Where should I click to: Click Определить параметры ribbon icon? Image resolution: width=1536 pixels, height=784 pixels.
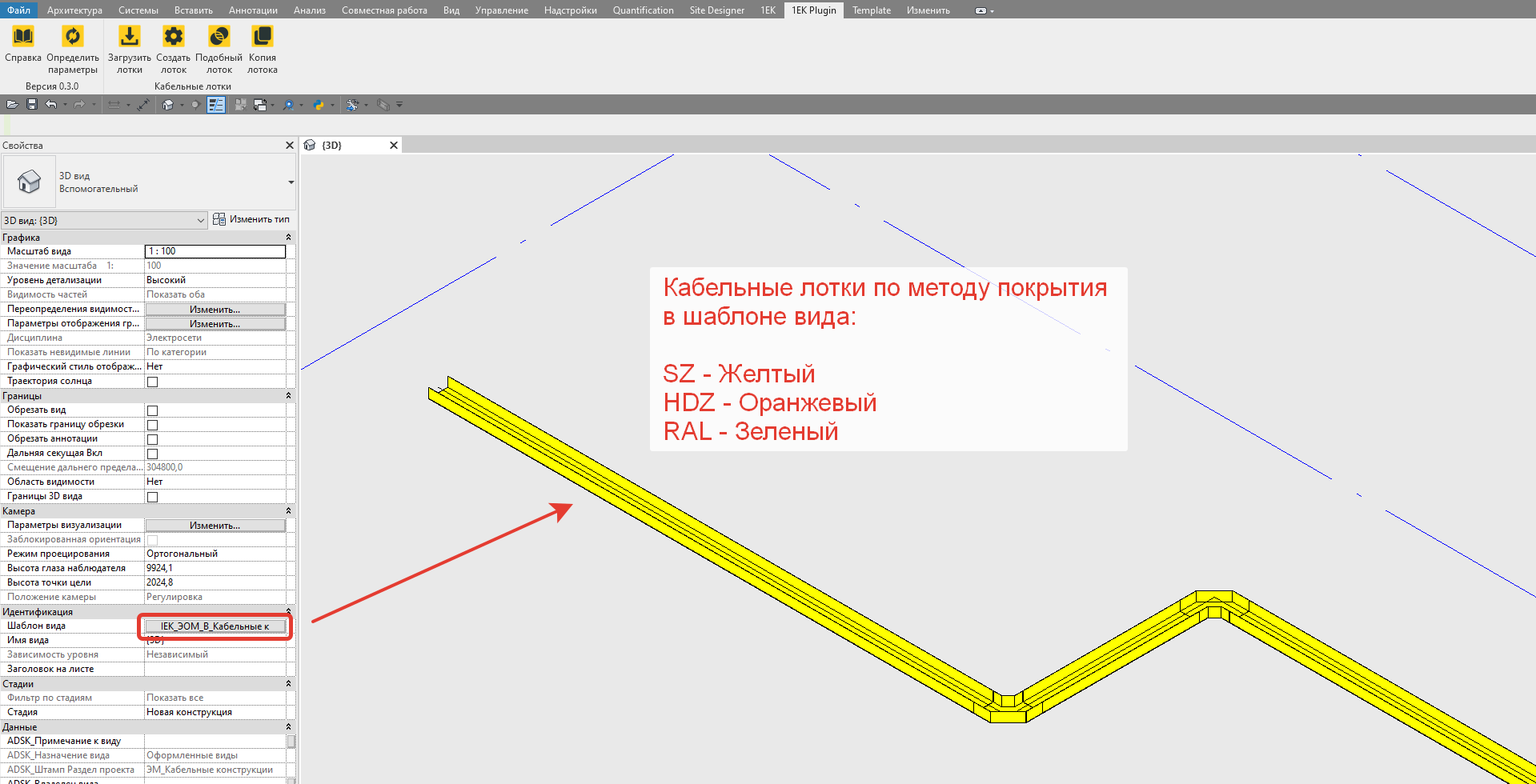click(x=72, y=37)
